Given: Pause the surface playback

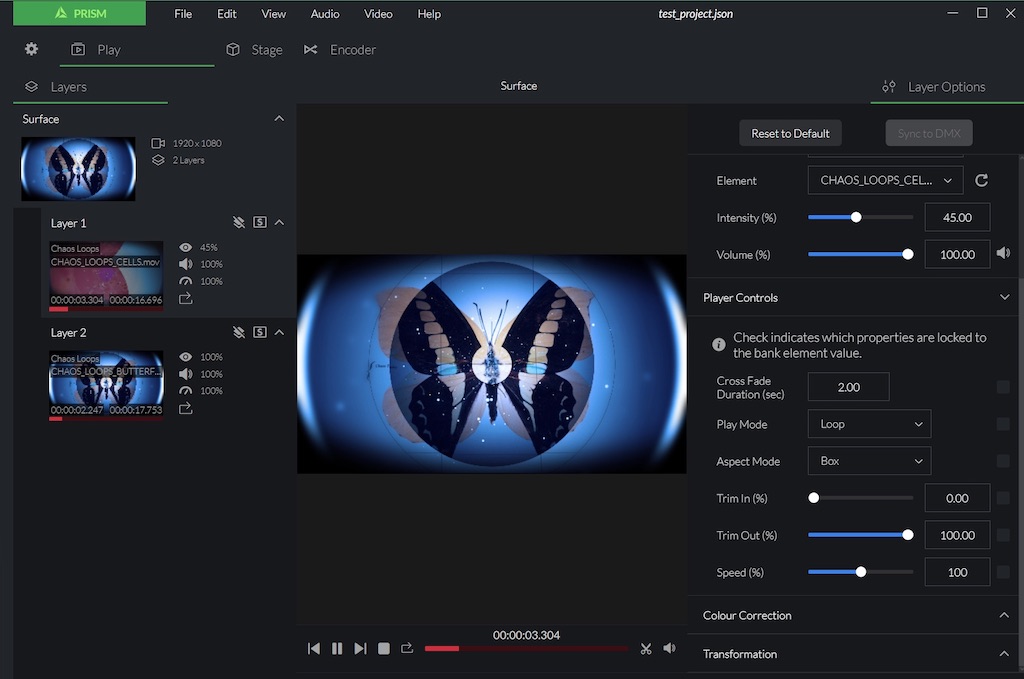Looking at the screenshot, I should [x=337, y=649].
